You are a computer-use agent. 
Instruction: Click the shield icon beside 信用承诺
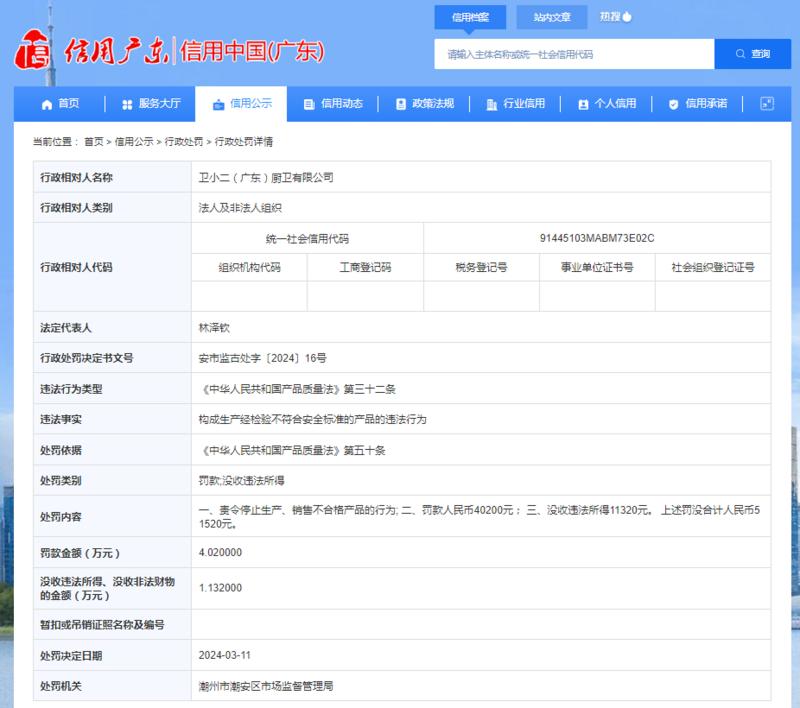tap(673, 105)
